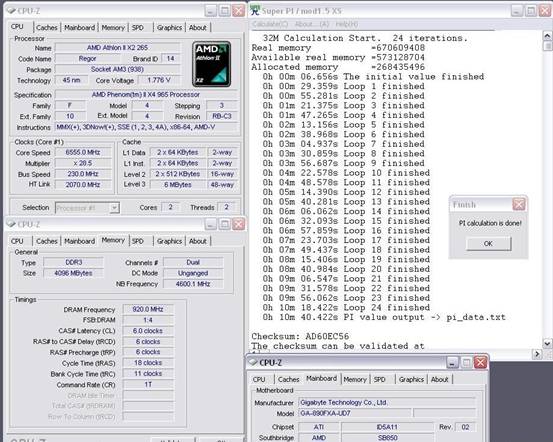
Task: Select CPU tab in Mainboard CPU-Z window
Action: coord(259,380)
